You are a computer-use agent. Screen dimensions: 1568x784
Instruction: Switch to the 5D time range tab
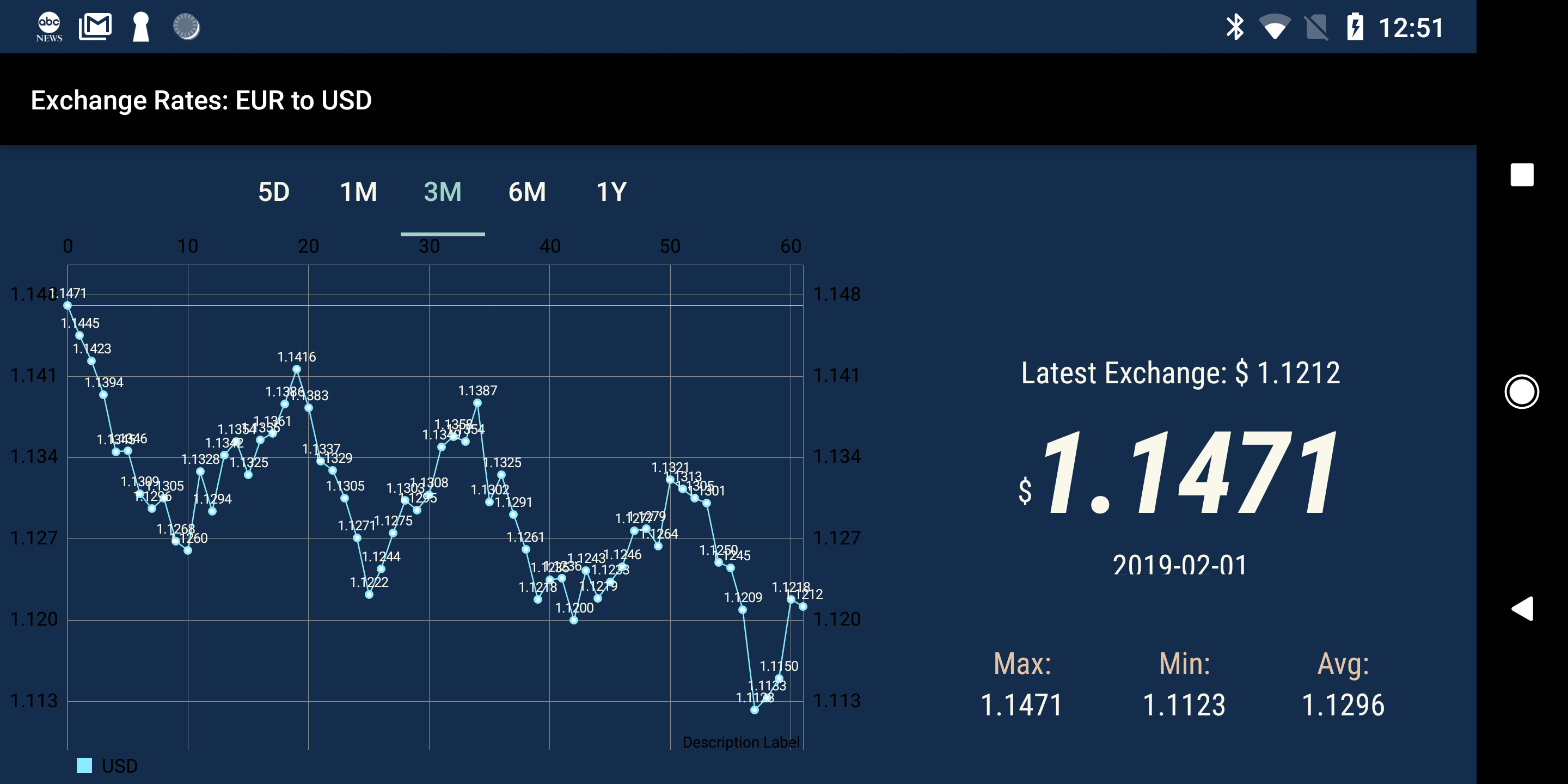coord(274,192)
